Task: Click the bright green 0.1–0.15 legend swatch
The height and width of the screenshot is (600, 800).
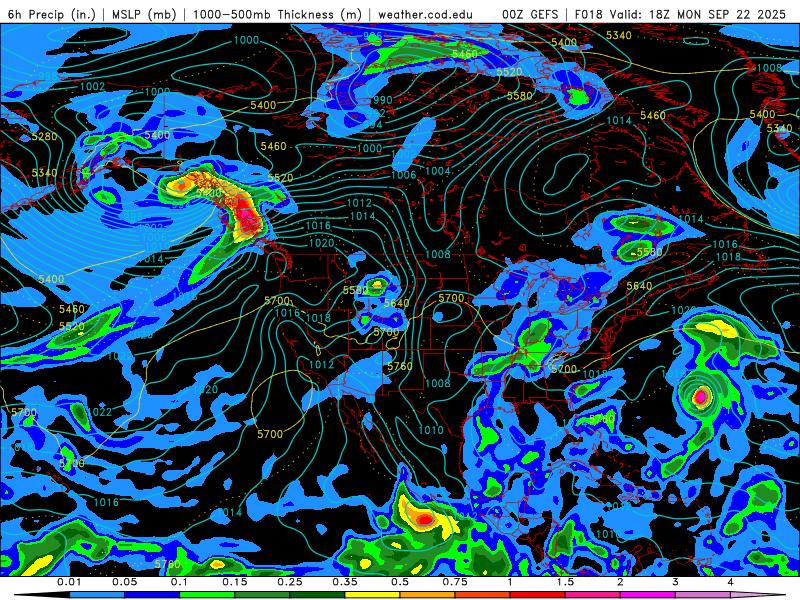Action: (x=207, y=595)
